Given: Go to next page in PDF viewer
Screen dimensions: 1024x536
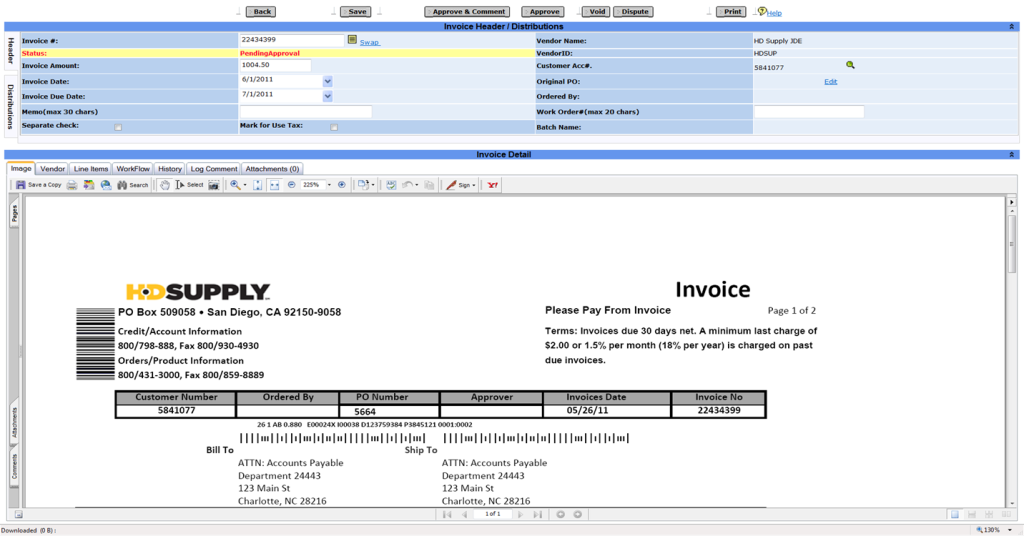Looking at the screenshot, I should (520, 514).
